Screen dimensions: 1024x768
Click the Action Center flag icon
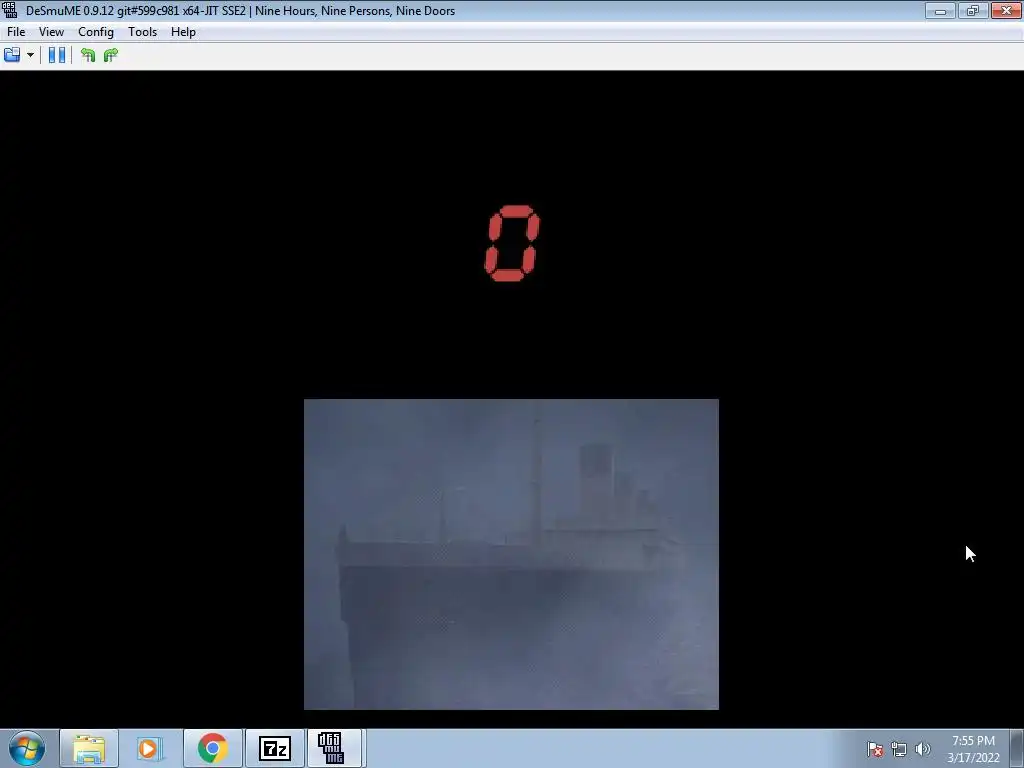point(875,749)
